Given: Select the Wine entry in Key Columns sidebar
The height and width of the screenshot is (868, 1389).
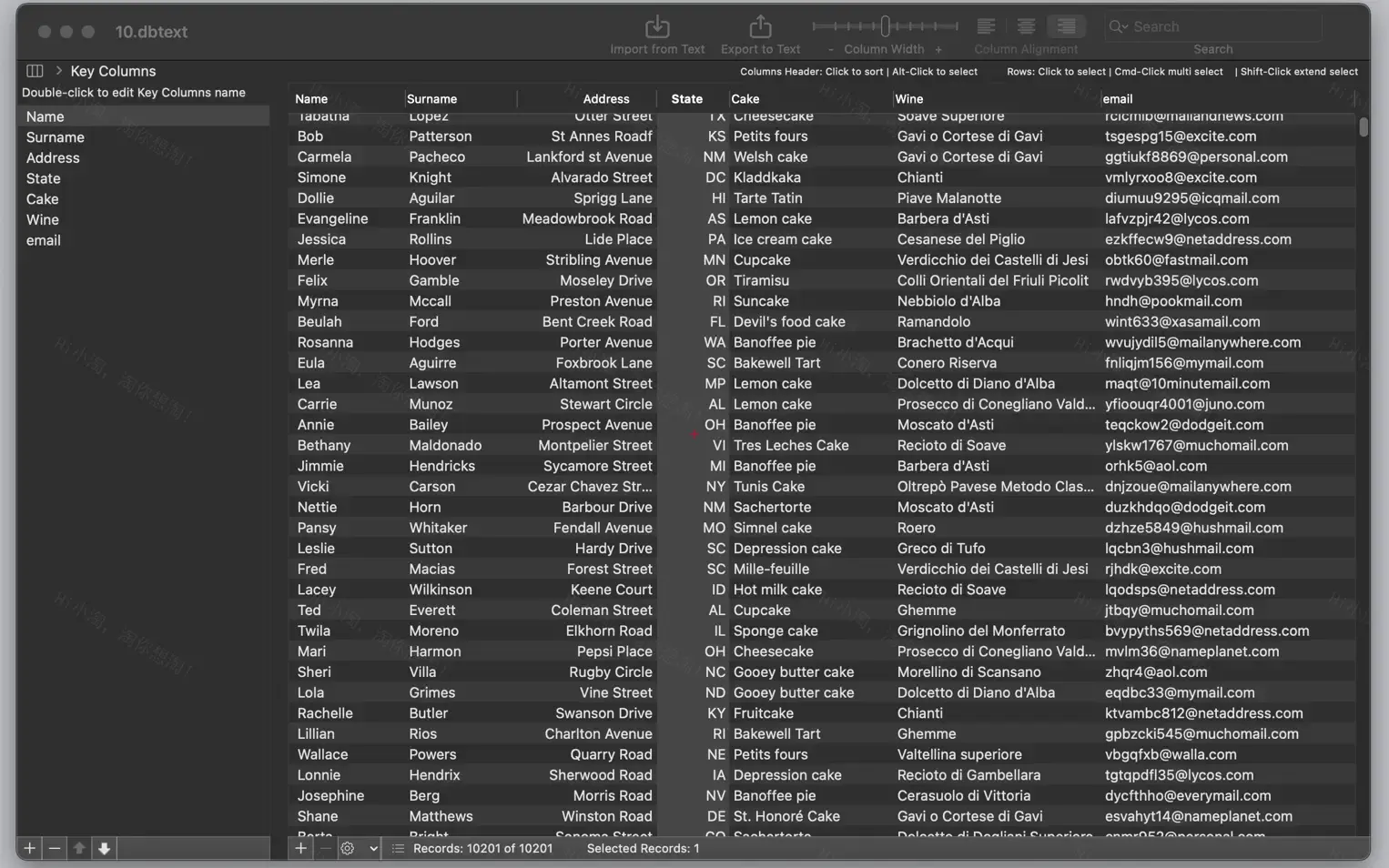Looking at the screenshot, I should (x=42, y=219).
